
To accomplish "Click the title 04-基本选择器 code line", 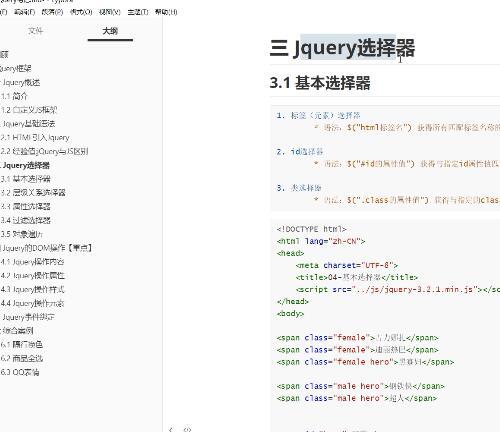I will (x=357, y=277).
